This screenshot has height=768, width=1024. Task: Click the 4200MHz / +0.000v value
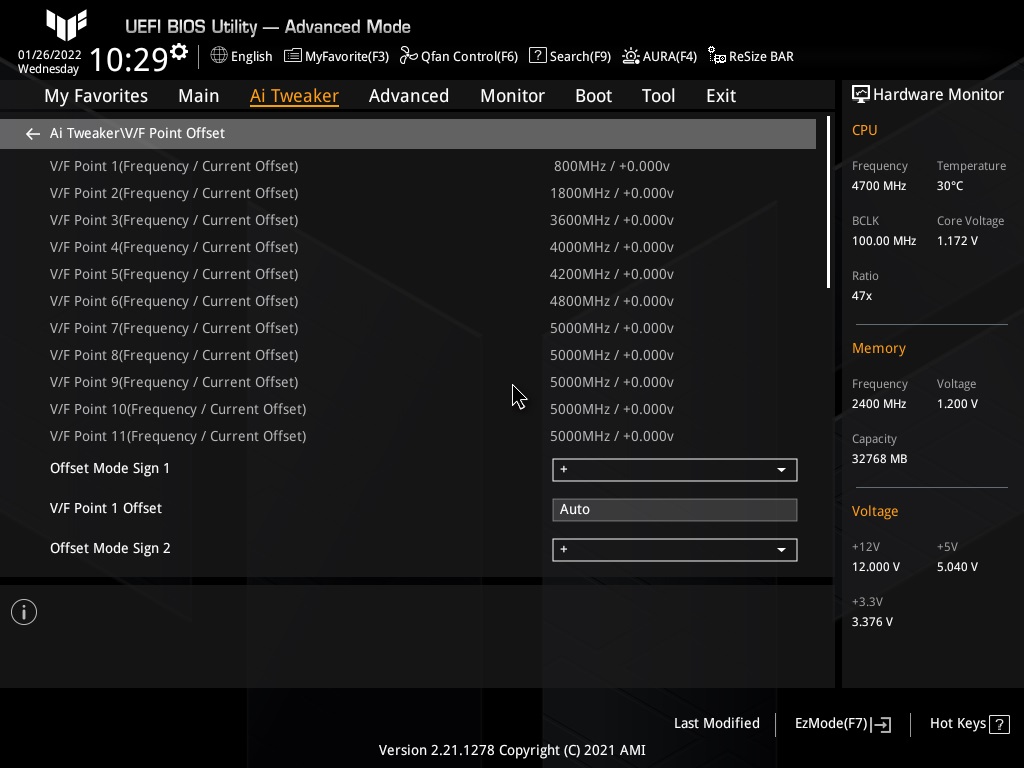coord(612,274)
